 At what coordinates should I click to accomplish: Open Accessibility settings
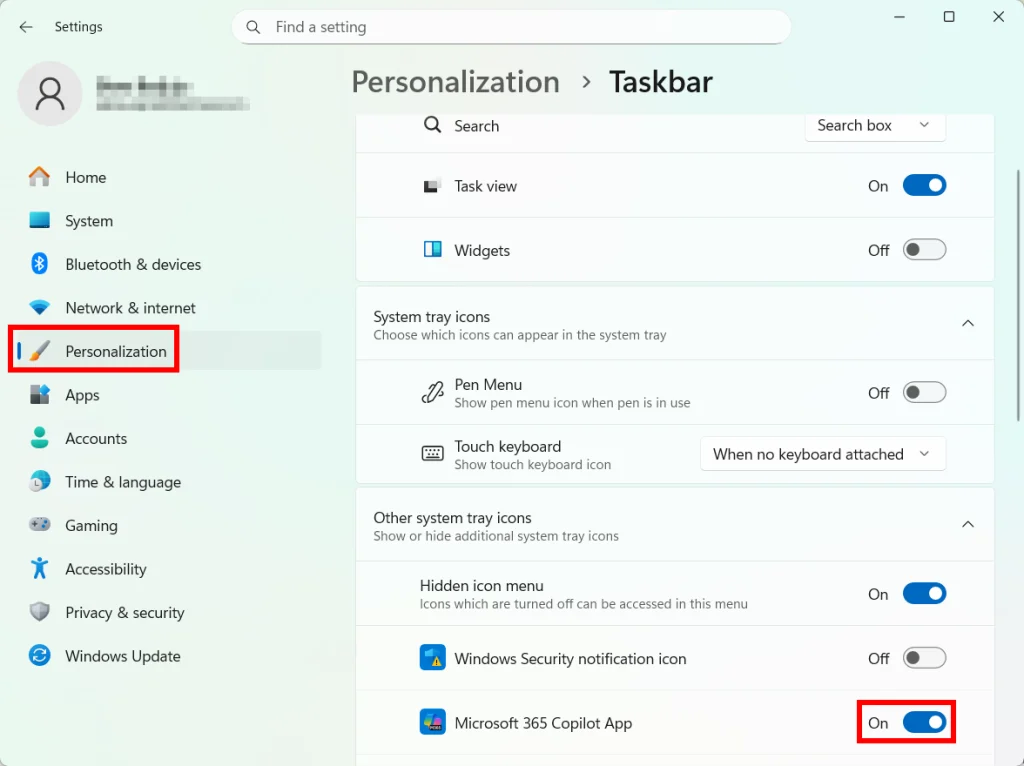click(104, 568)
